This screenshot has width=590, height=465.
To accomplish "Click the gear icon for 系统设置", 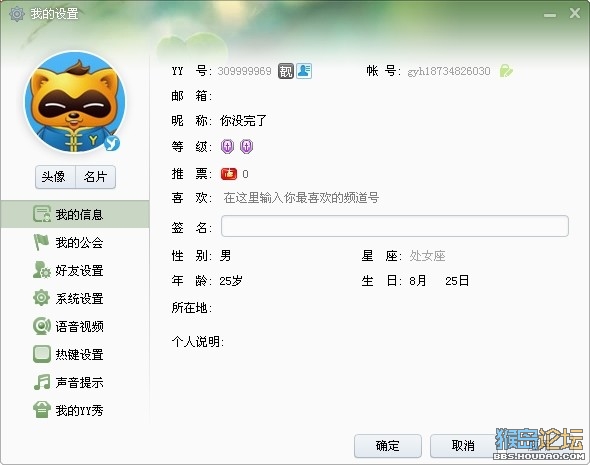I will tap(41, 298).
